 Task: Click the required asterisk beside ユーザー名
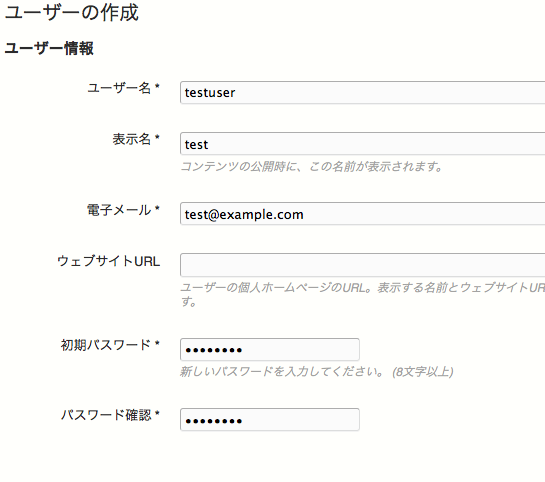point(157,85)
